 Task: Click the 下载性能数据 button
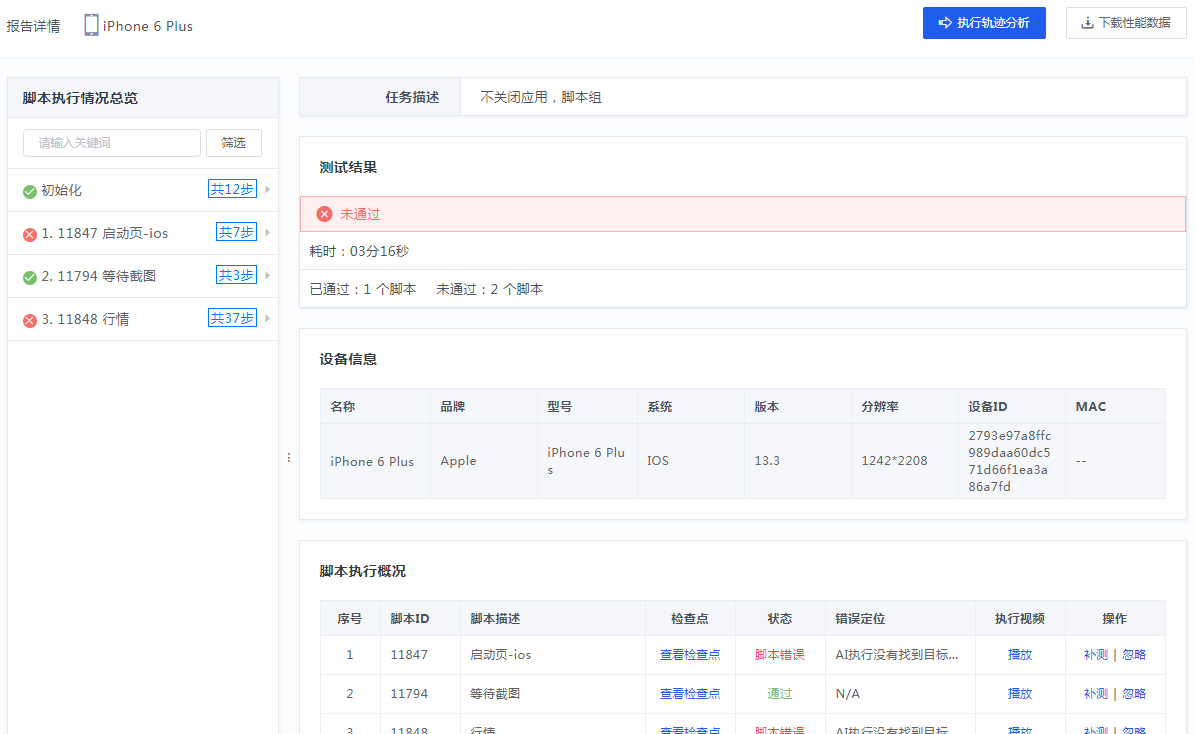1126,23
